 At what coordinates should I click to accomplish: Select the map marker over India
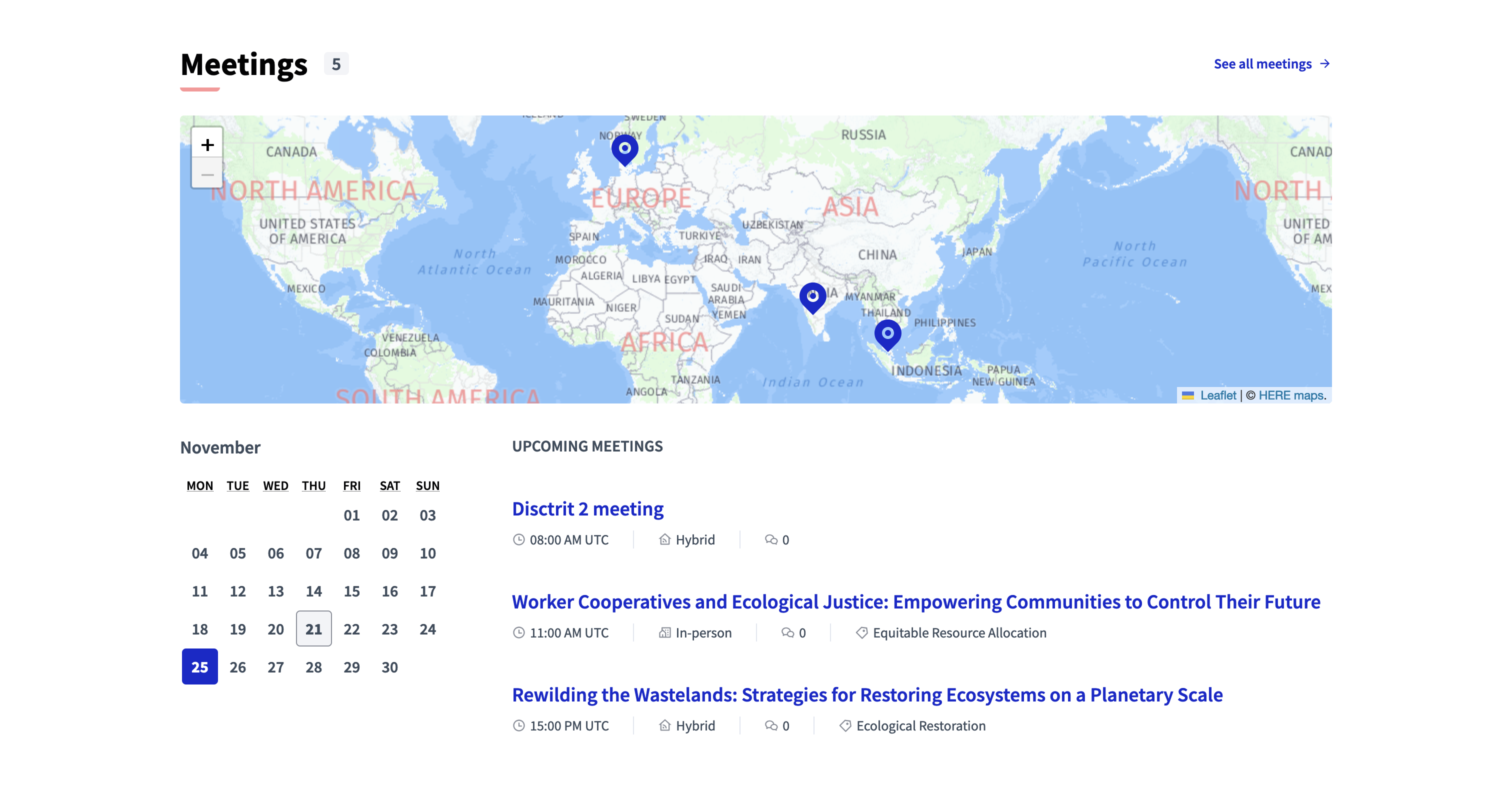[x=812, y=296]
